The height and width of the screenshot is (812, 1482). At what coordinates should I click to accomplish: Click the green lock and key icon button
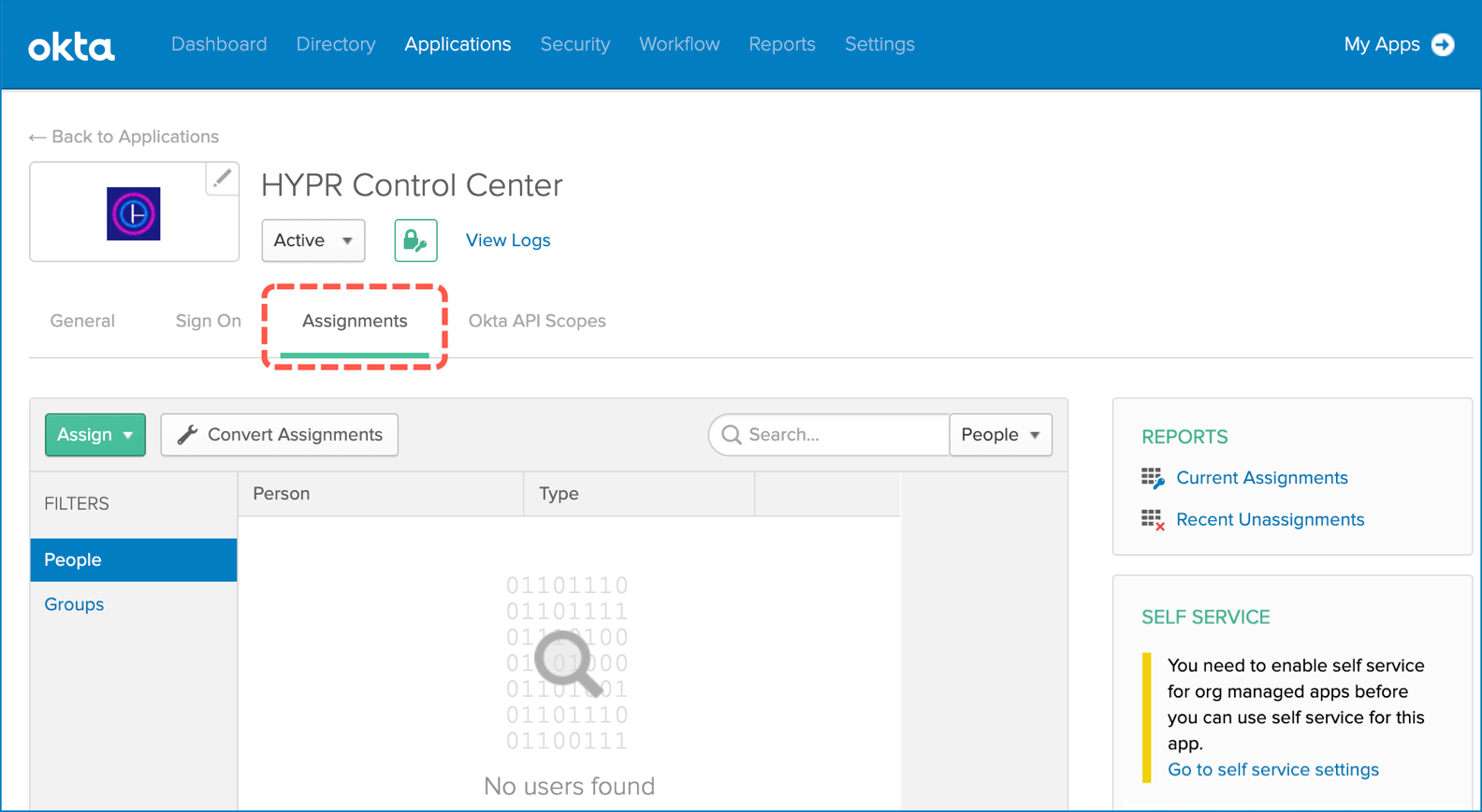point(415,240)
